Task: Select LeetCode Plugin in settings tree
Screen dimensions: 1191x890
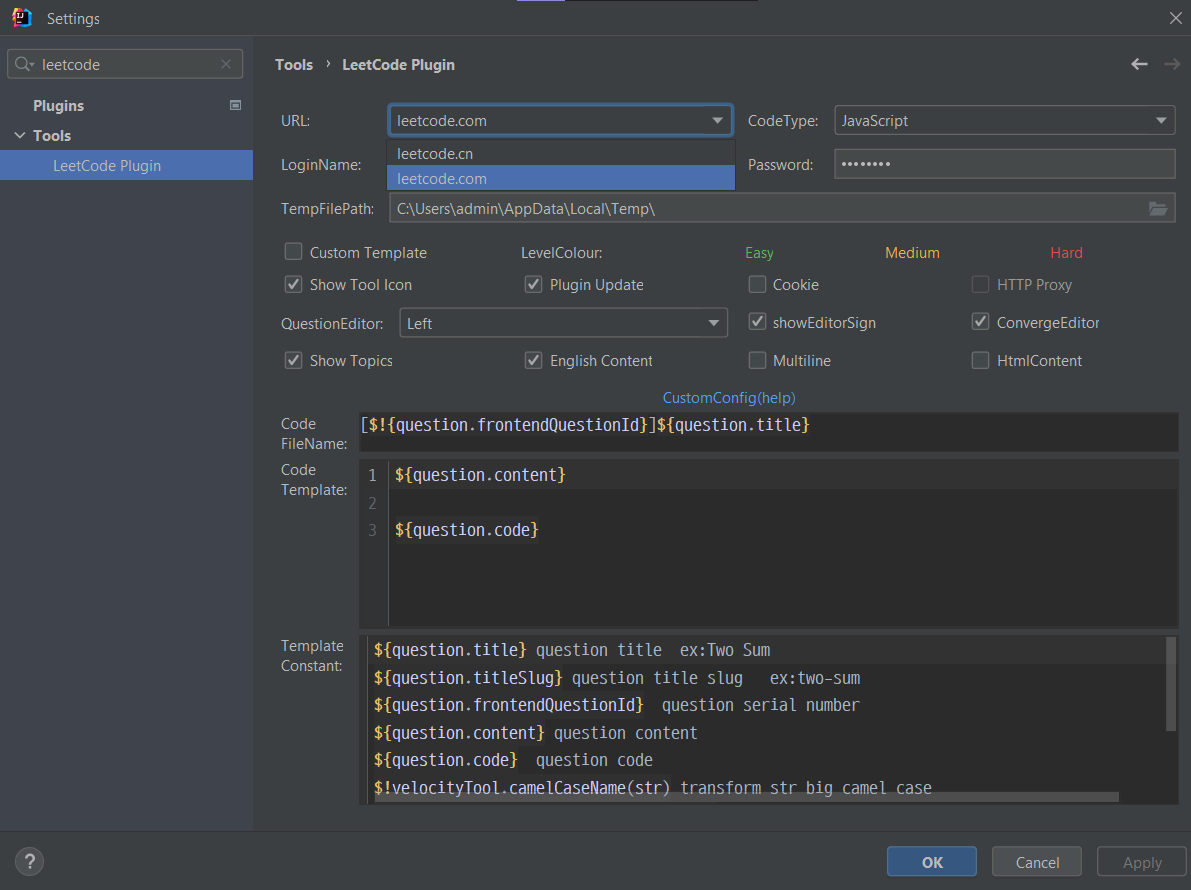Action: tap(126, 166)
